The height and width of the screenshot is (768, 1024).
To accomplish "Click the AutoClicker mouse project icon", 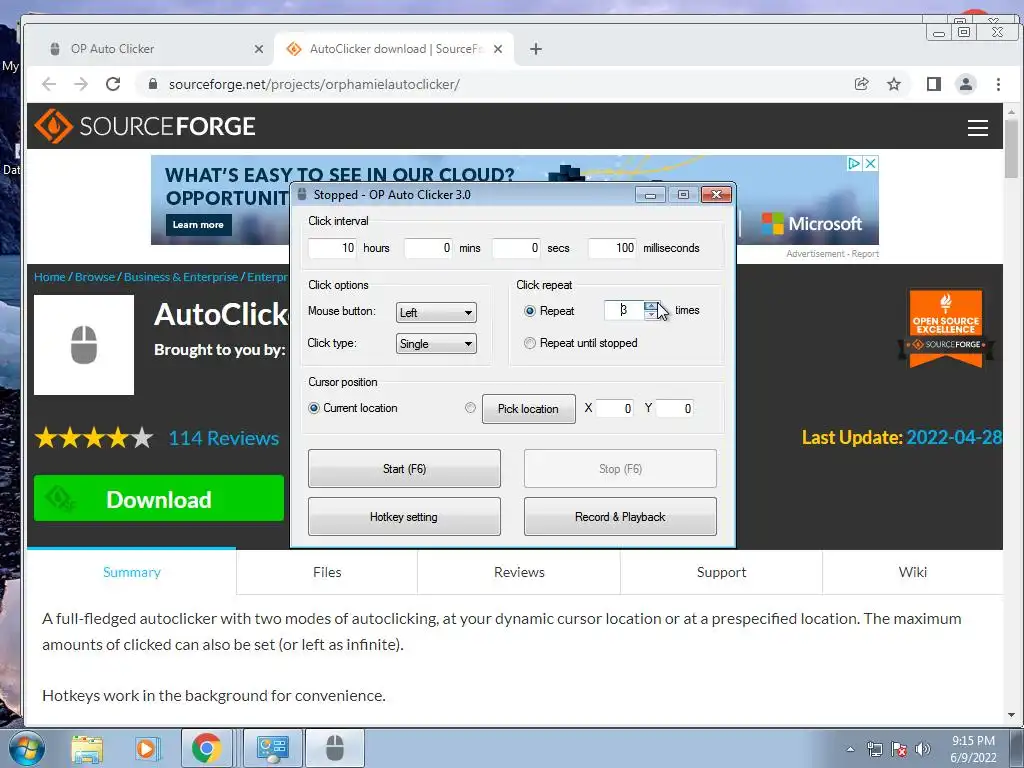I will [x=84, y=345].
